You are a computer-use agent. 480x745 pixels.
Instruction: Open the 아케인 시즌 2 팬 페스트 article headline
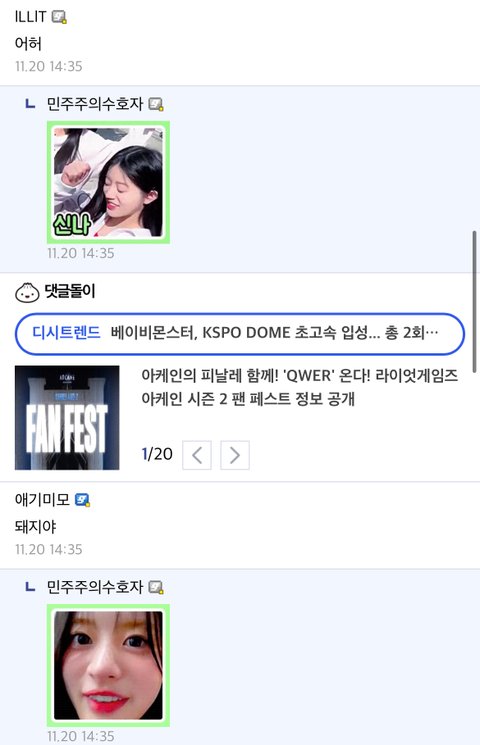[299, 387]
